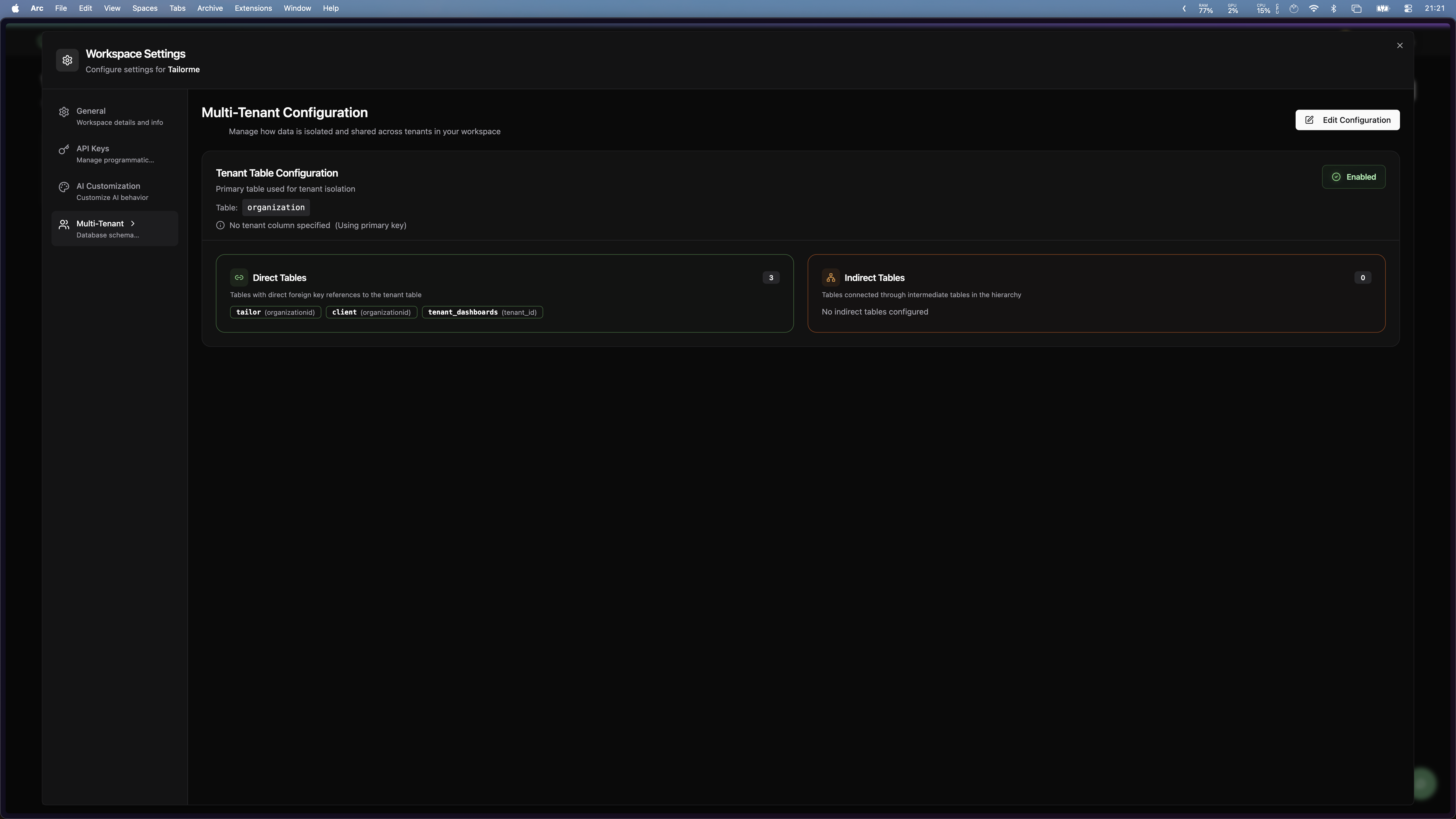Viewport: 1456px width, 819px height.
Task: Click the General settings icon in sidebar
Action: pyautogui.click(x=63, y=112)
